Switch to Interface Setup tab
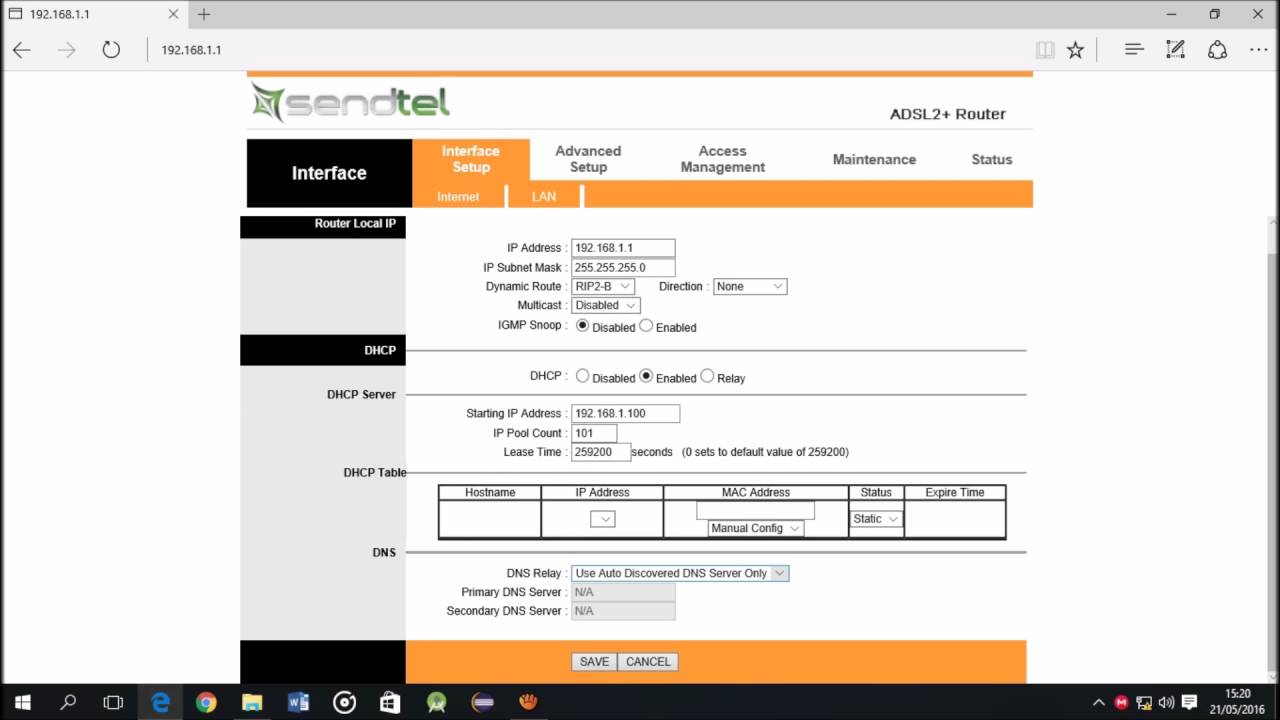The width and height of the screenshot is (1280, 720). click(x=470, y=159)
